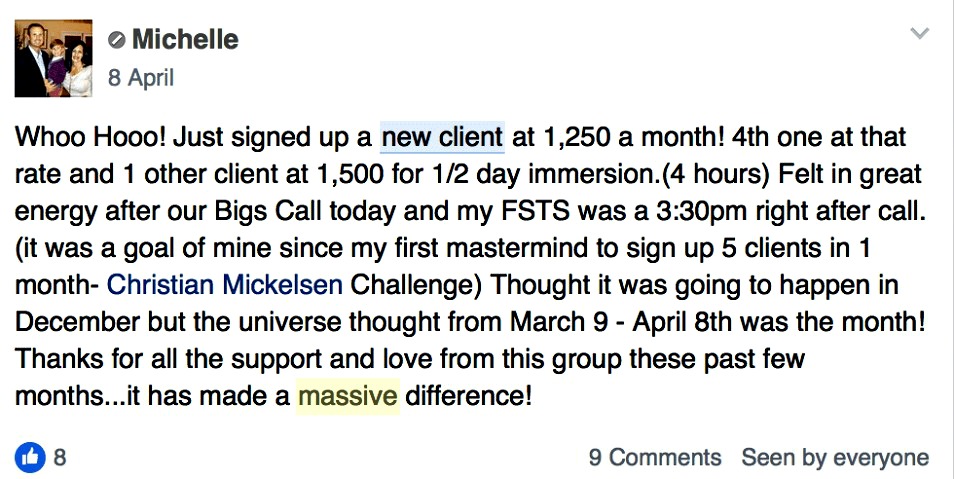
Task: Open the 'Seen by everyone' viewer list
Action: pyautogui.click(x=835, y=457)
